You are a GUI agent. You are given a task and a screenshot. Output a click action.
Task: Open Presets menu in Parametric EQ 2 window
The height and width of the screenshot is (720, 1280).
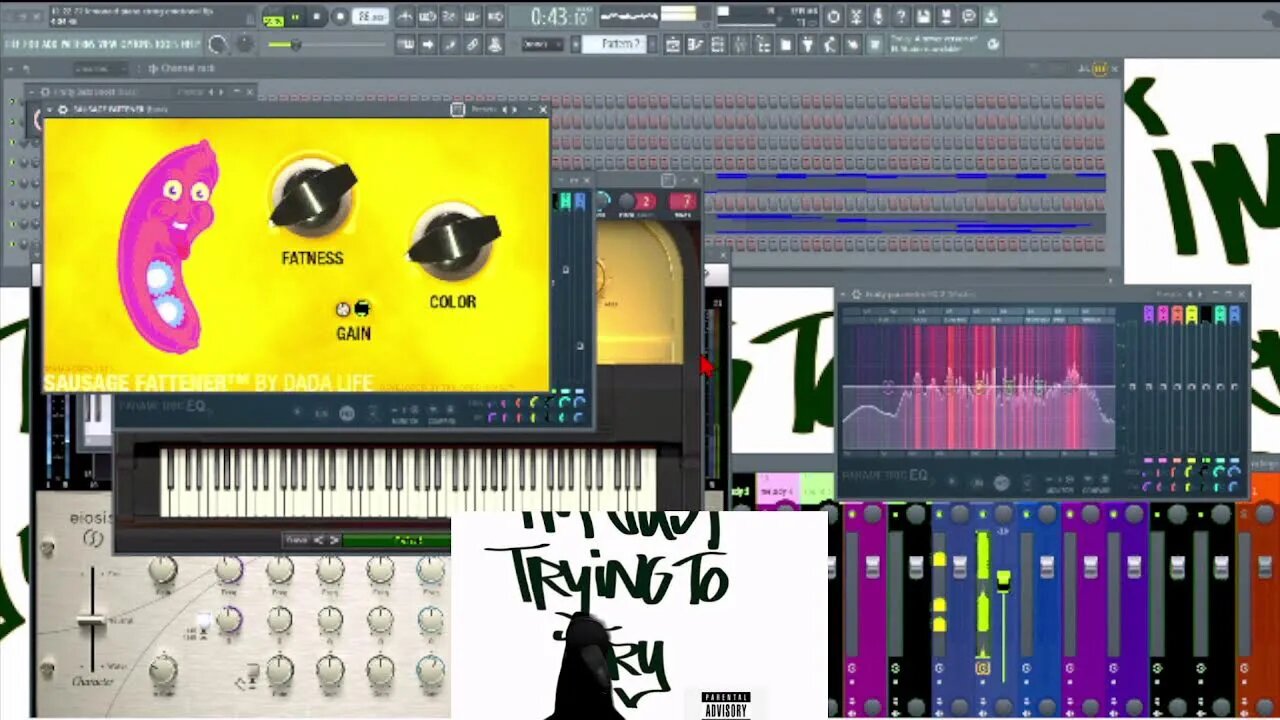point(1169,294)
